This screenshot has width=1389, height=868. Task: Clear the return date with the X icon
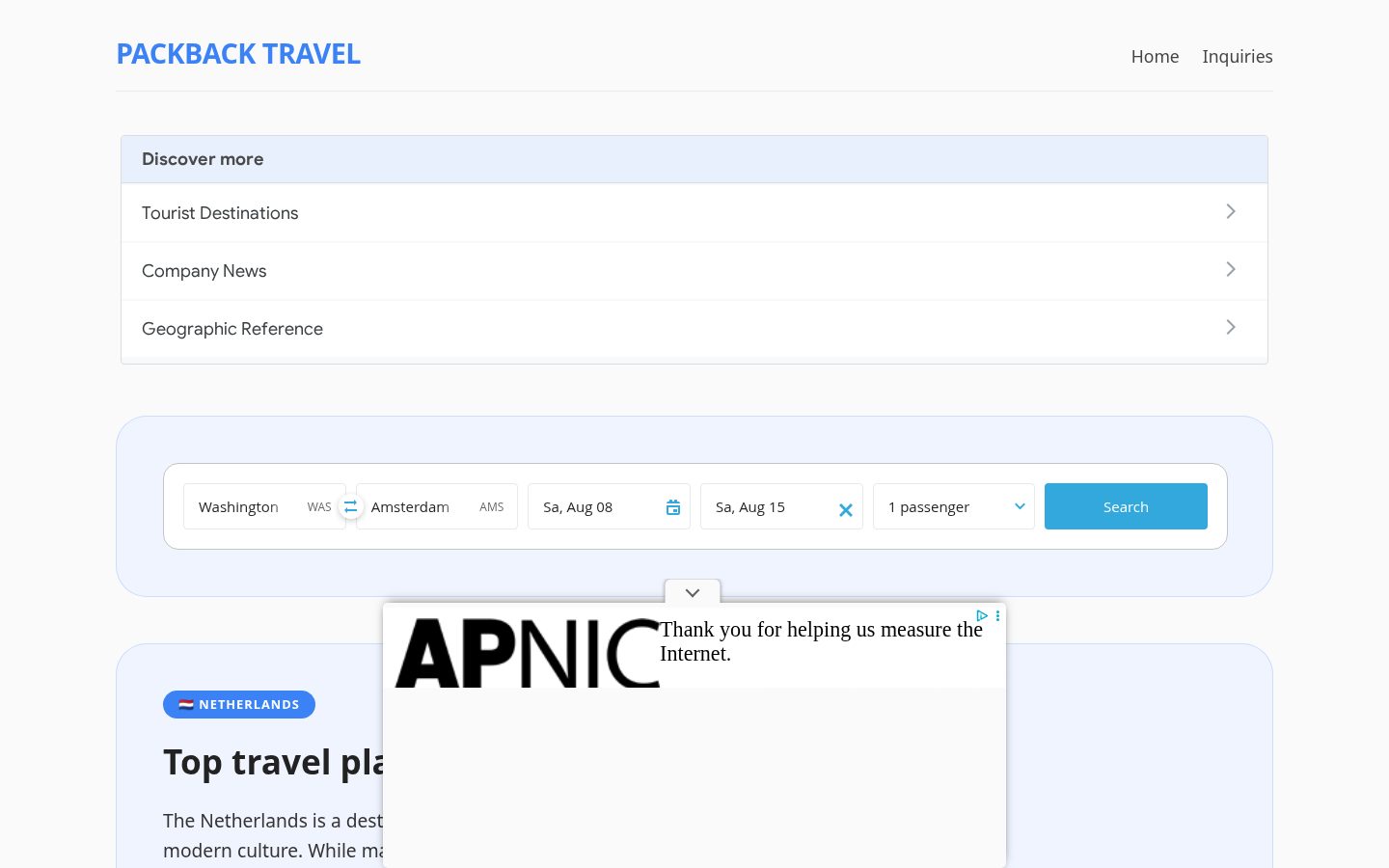[846, 510]
